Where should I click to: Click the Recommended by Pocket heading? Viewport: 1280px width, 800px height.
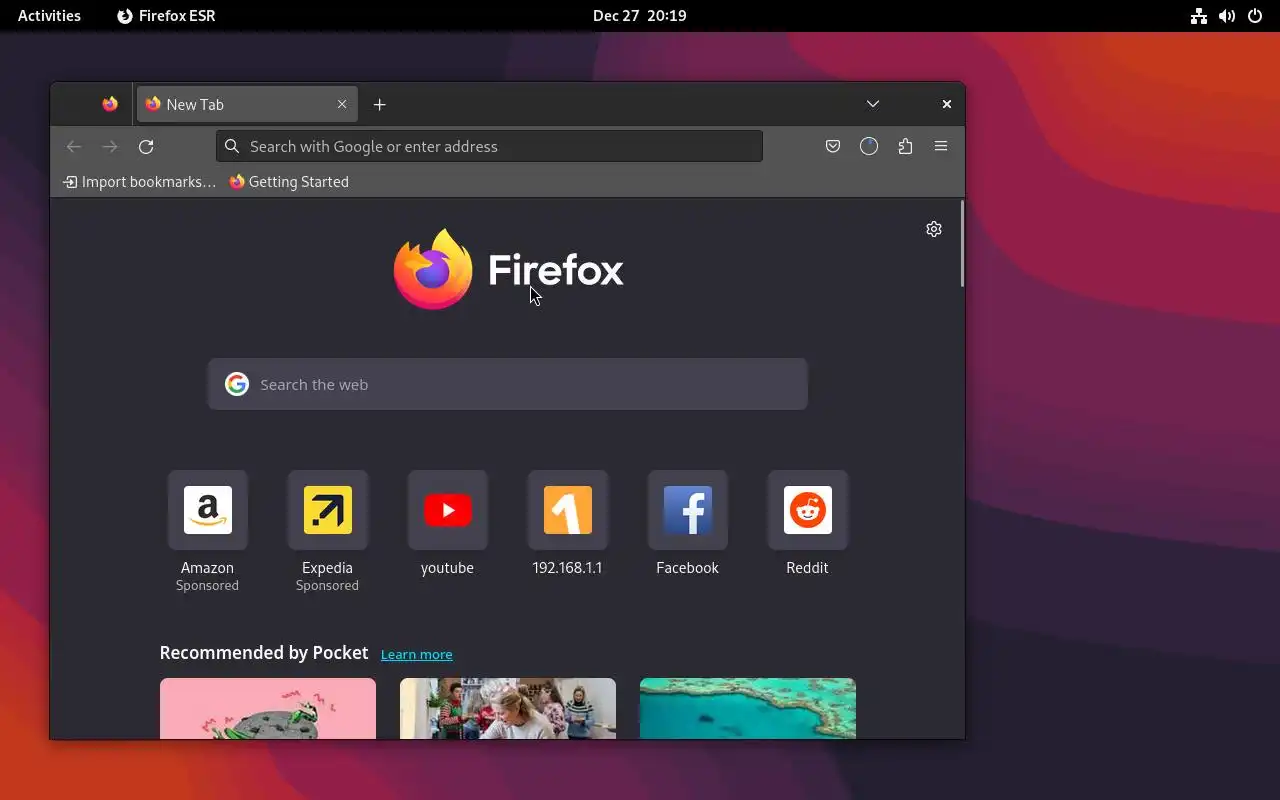click(264, 653)
